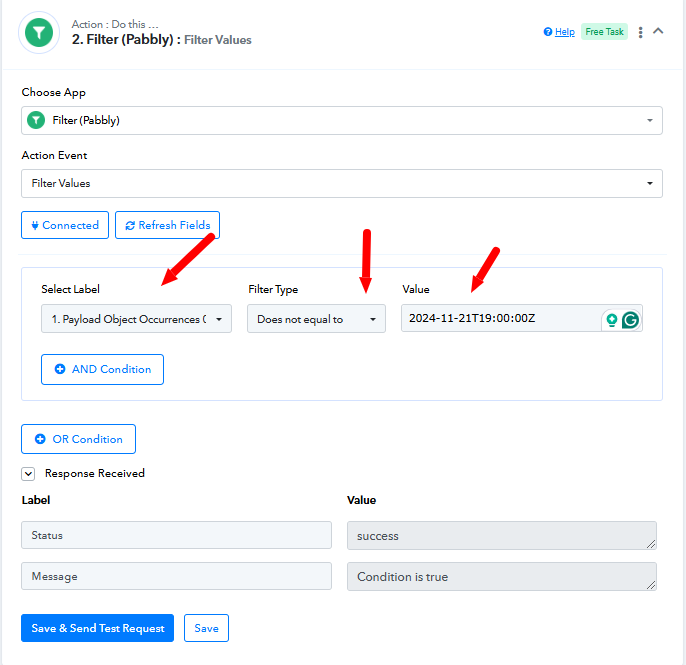Viewport: 686px width, 665px height.
Task: Open the three-dot step options menu
Action: click(x=640, y=32)
